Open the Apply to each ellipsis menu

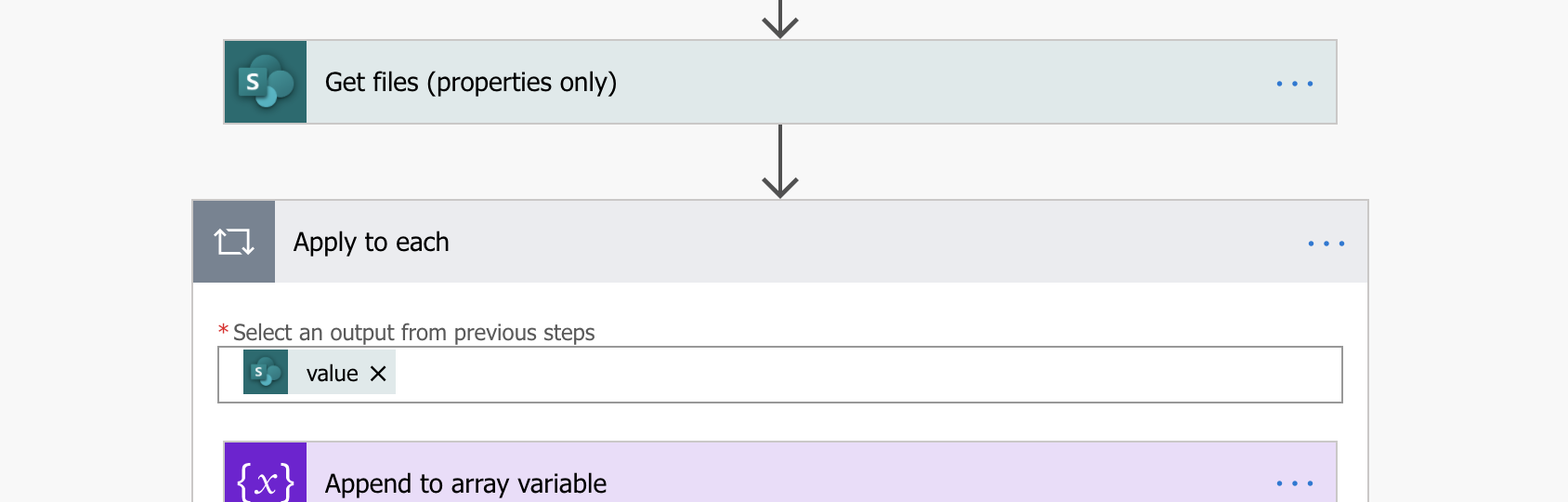click(1326, 244)
